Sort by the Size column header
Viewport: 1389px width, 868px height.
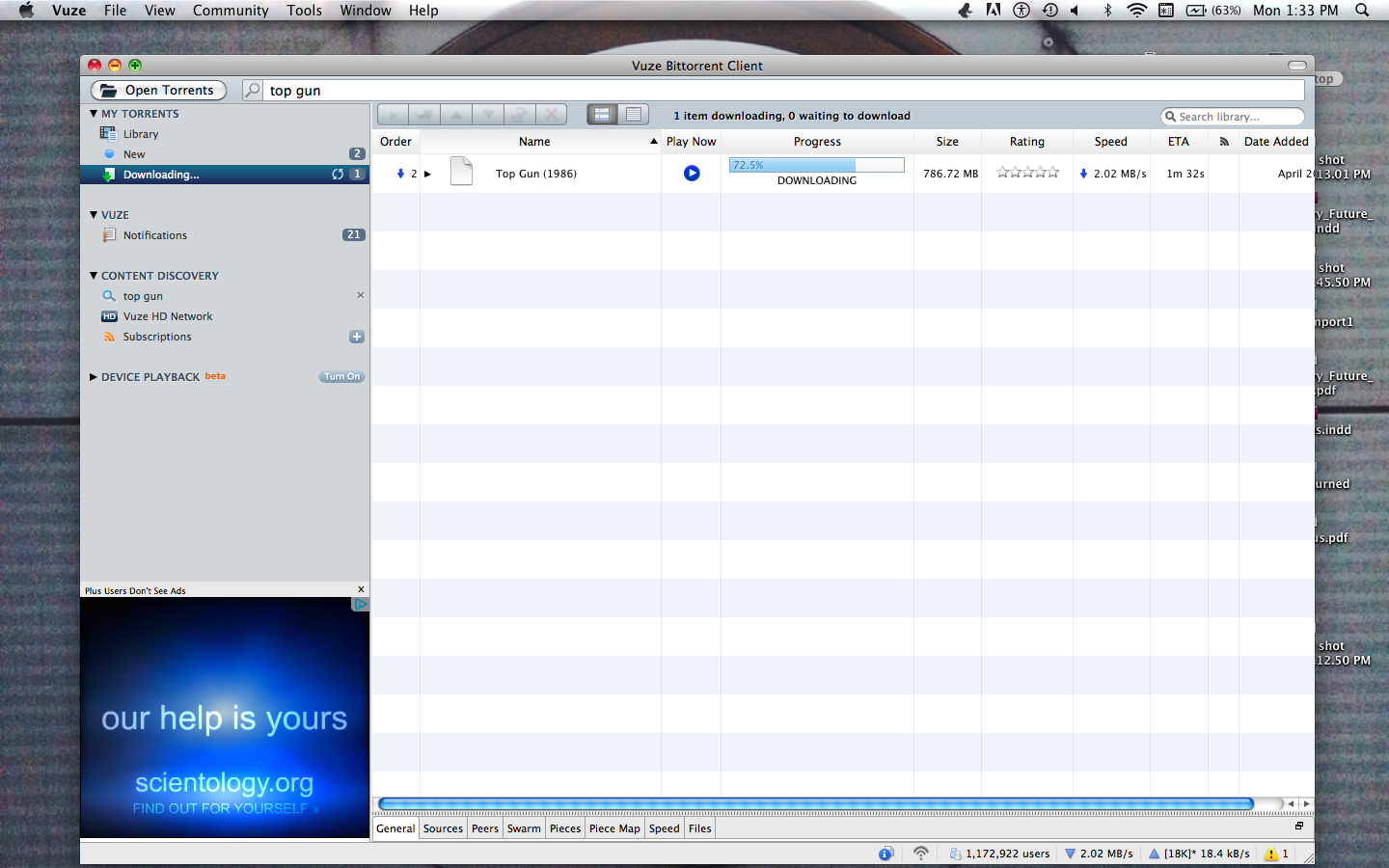tap(947, 142)
